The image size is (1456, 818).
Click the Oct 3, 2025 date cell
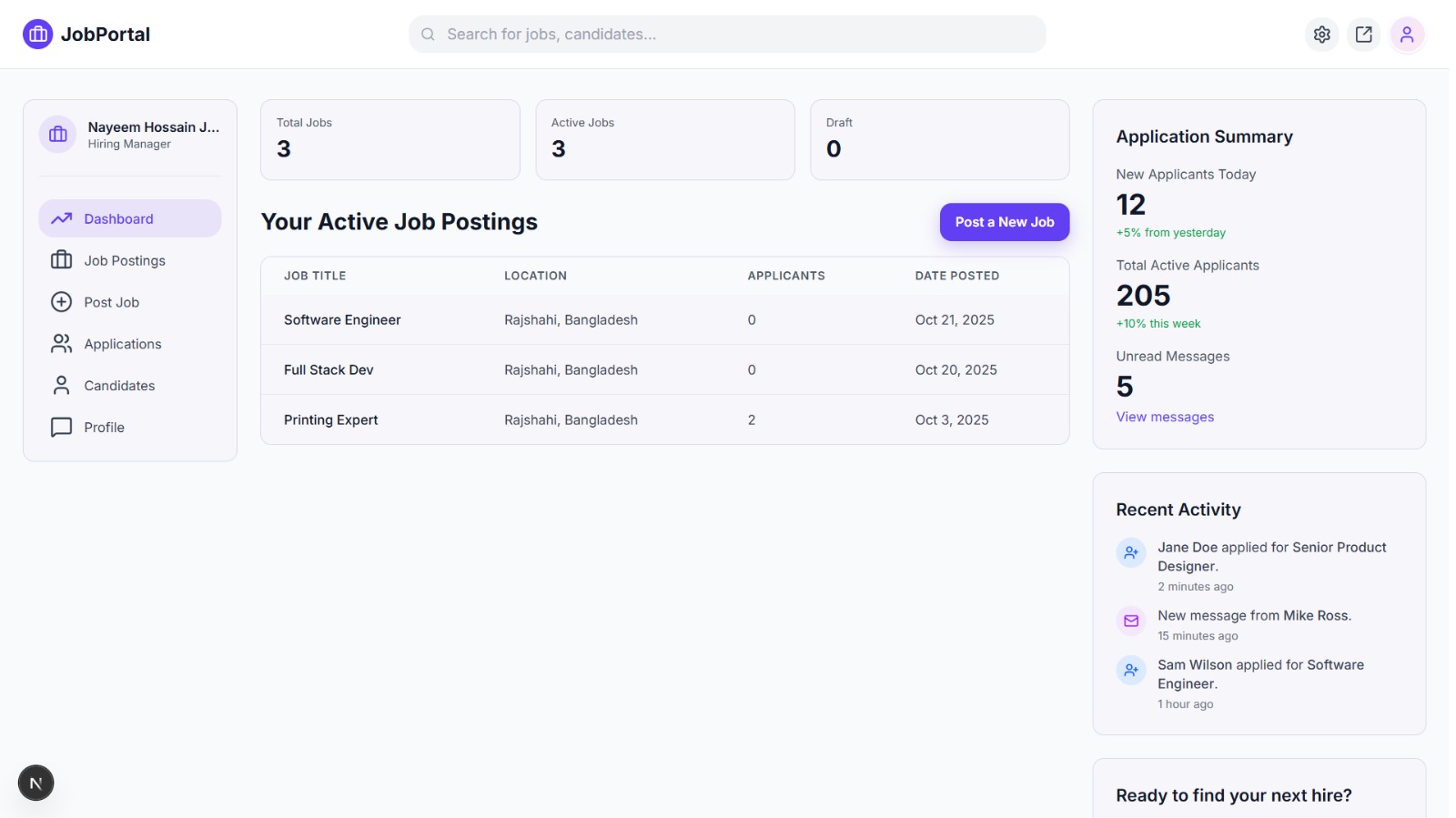point(952,419)
